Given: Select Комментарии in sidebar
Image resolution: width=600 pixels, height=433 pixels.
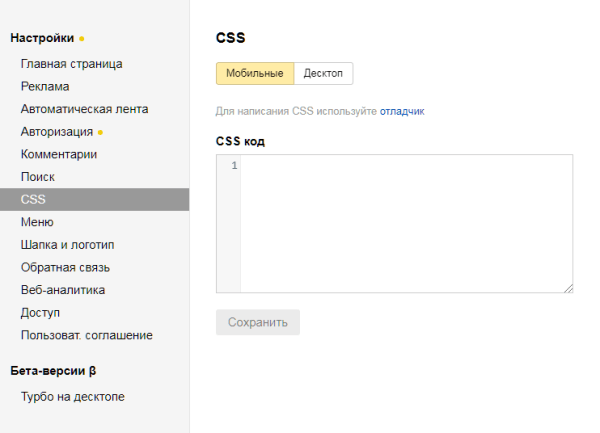Looking at the screenshot, I should [x=59, y=154].
